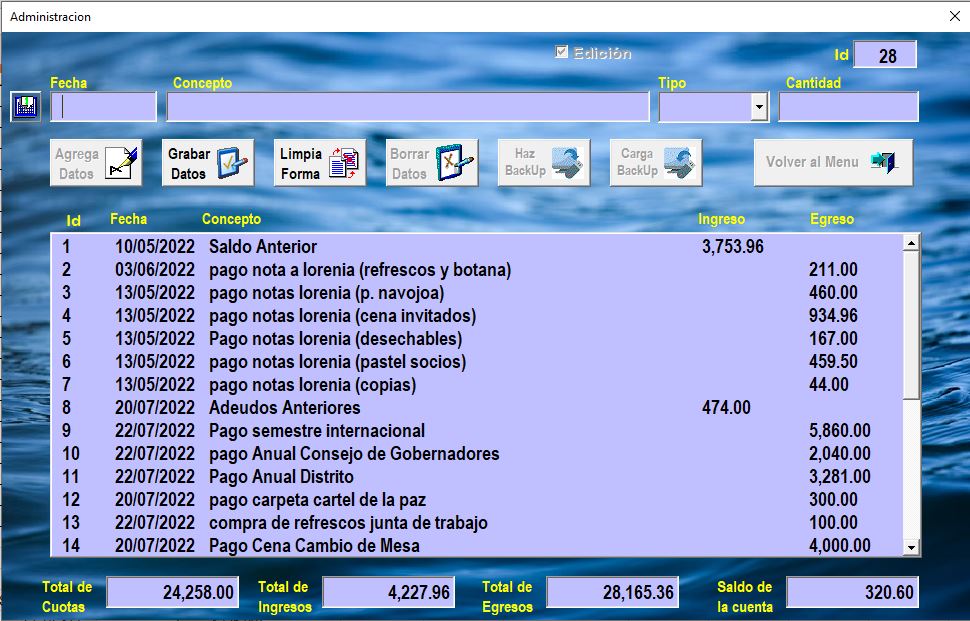
Task: Select row "Adeudos Anteriores"
Action: coord(476,407)
